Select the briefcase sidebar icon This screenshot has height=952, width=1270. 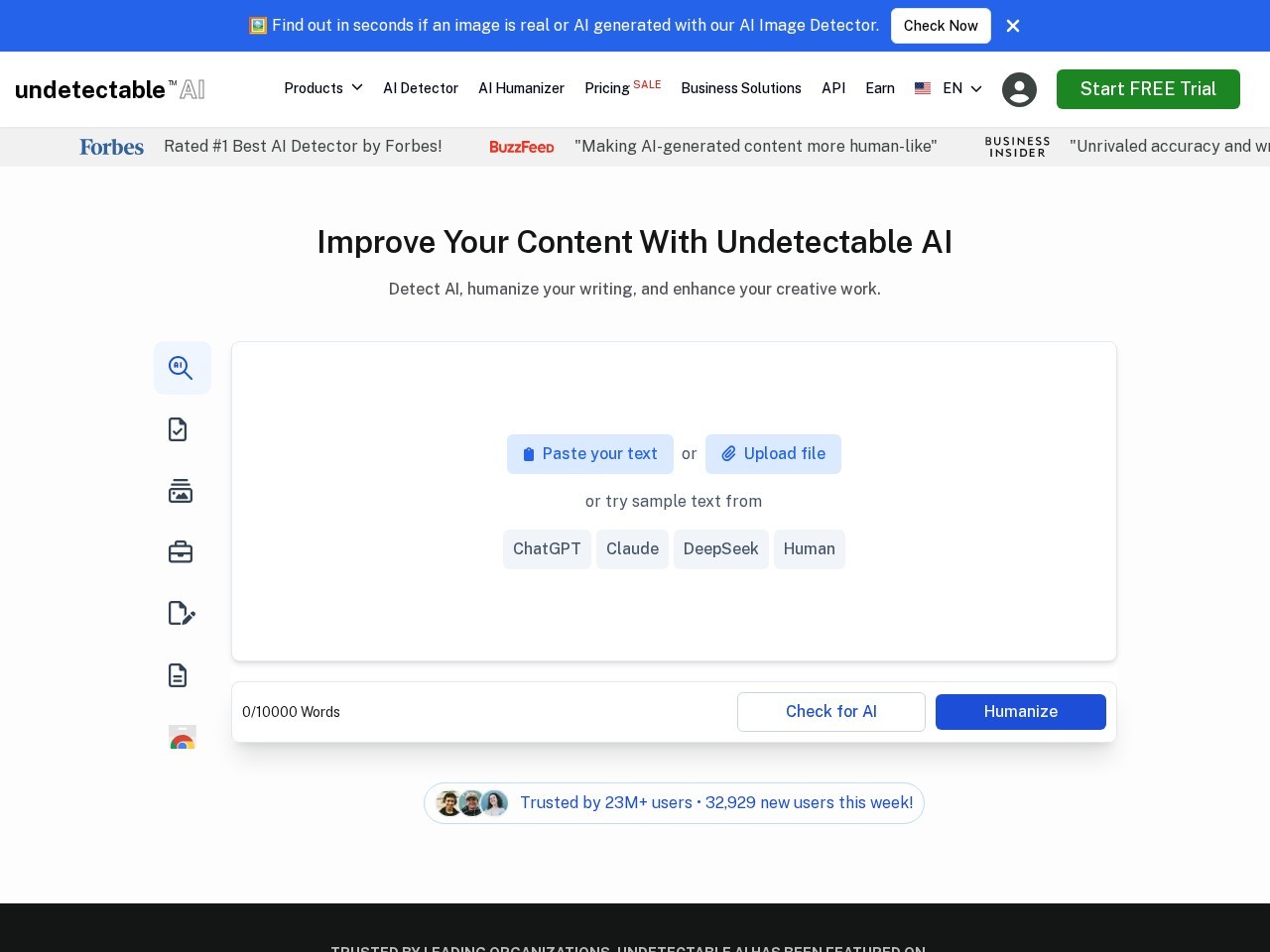click(181, 552)
